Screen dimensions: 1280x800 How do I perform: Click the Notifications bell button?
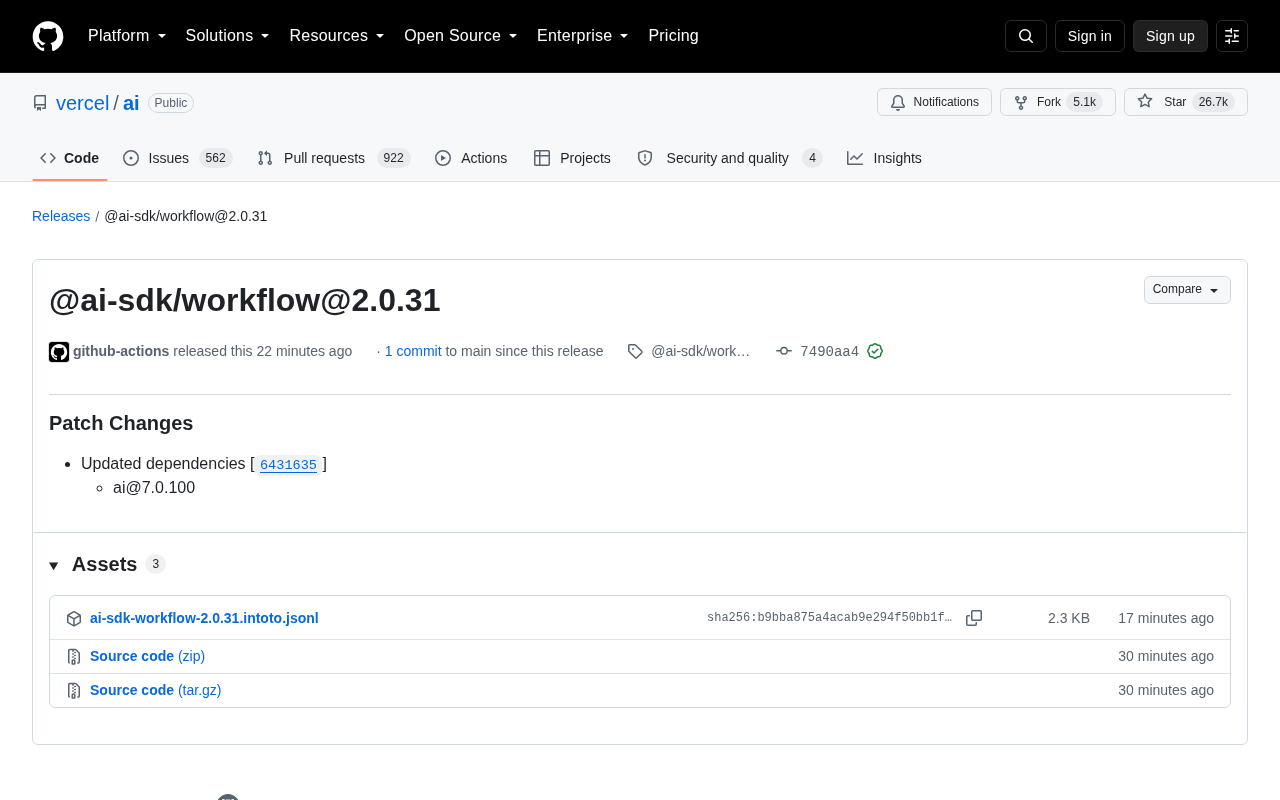pos(934,102)
